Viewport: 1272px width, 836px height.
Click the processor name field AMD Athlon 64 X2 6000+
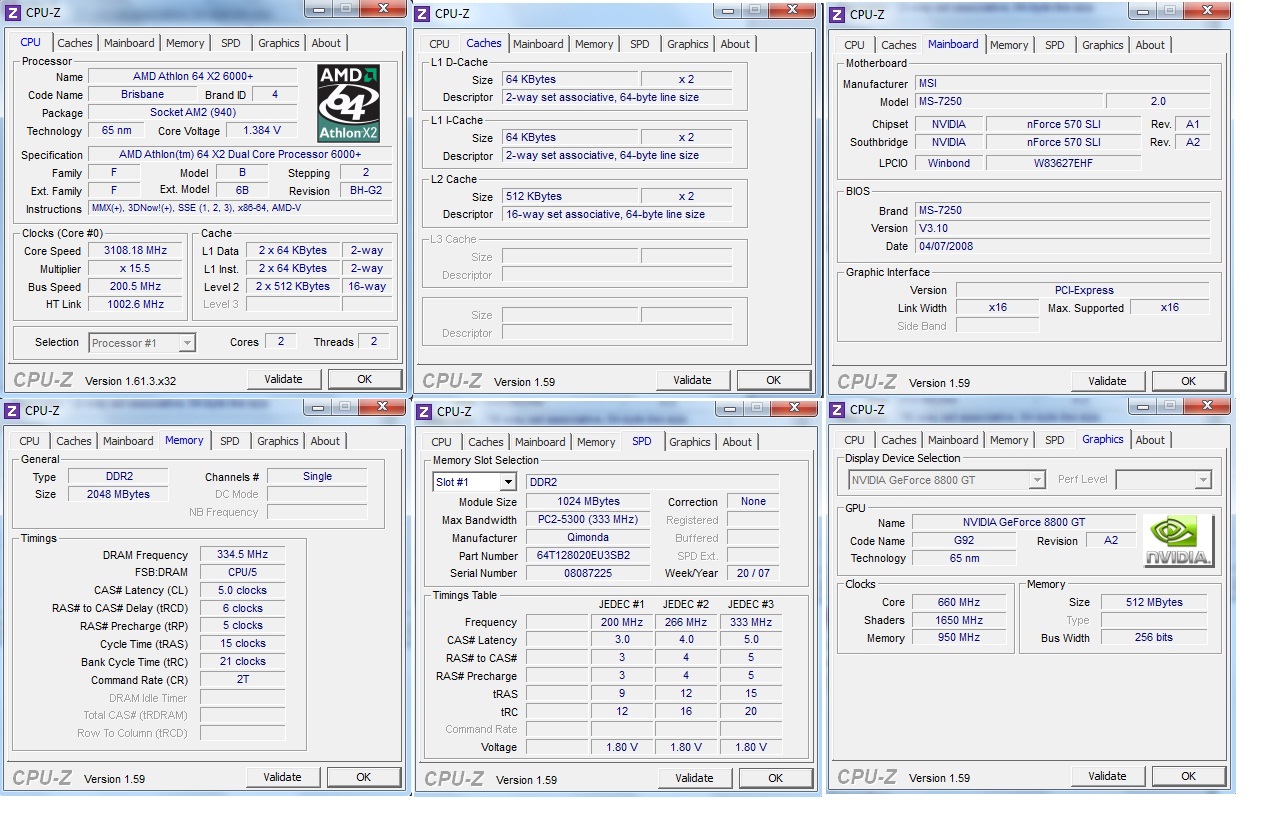(x=193, y=77)
